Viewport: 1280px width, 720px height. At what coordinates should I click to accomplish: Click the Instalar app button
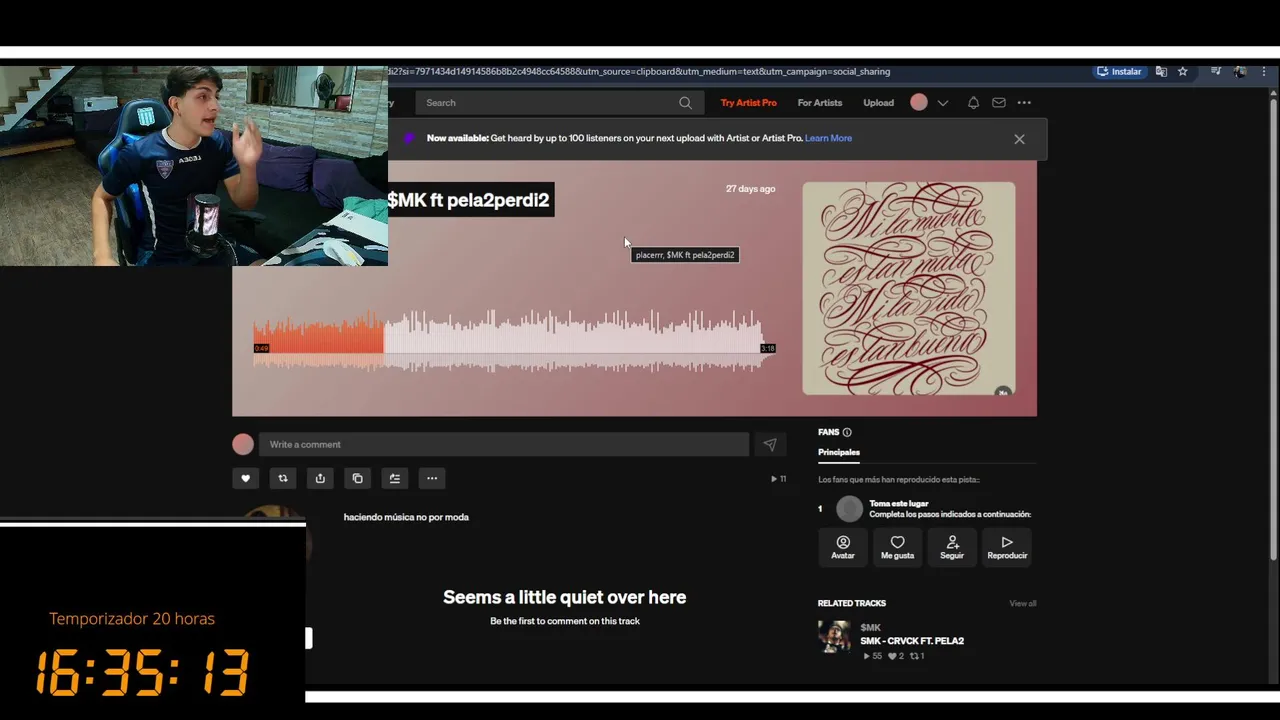tap(1119, 71)
